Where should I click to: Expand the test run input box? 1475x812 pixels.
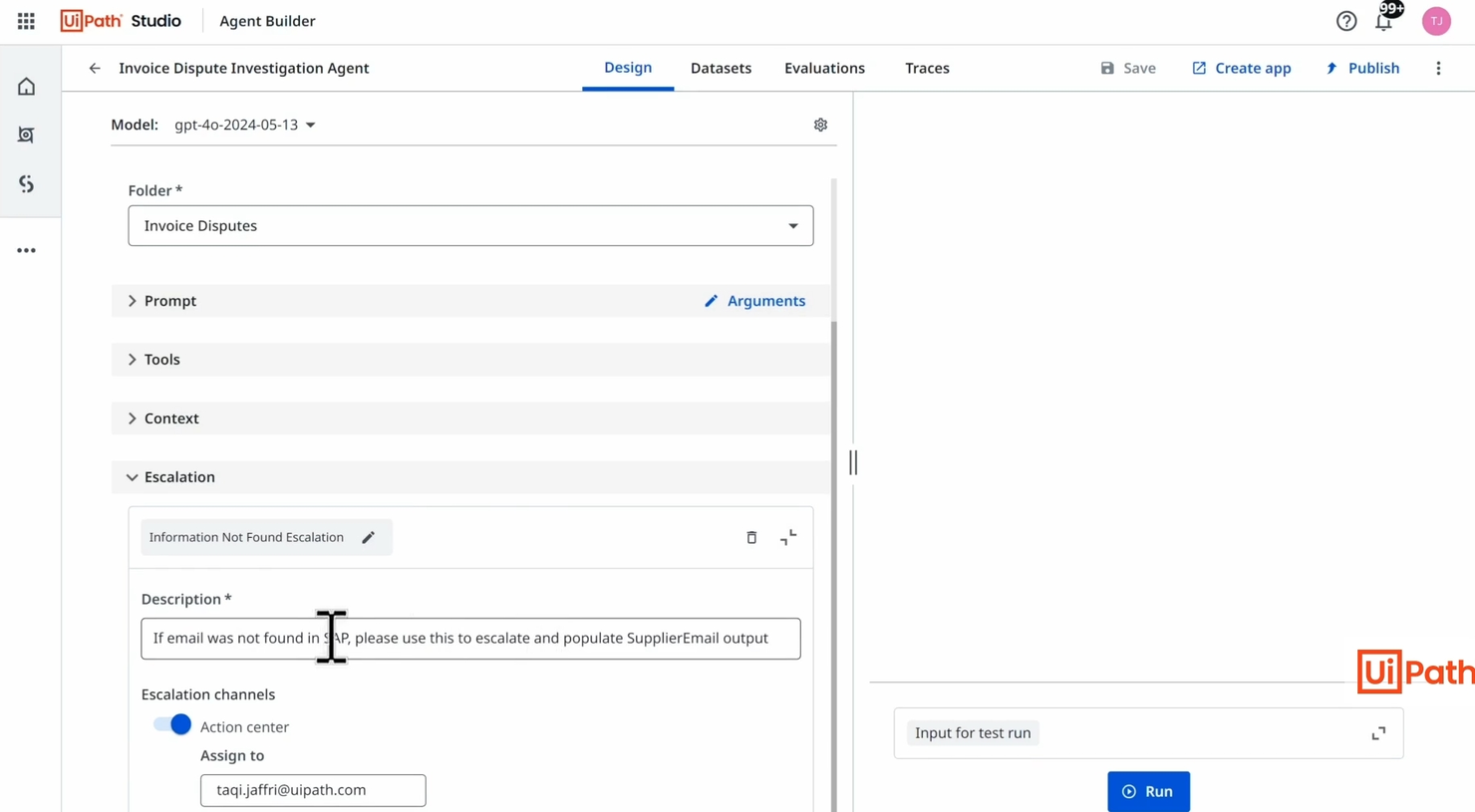pos(1378,733)
